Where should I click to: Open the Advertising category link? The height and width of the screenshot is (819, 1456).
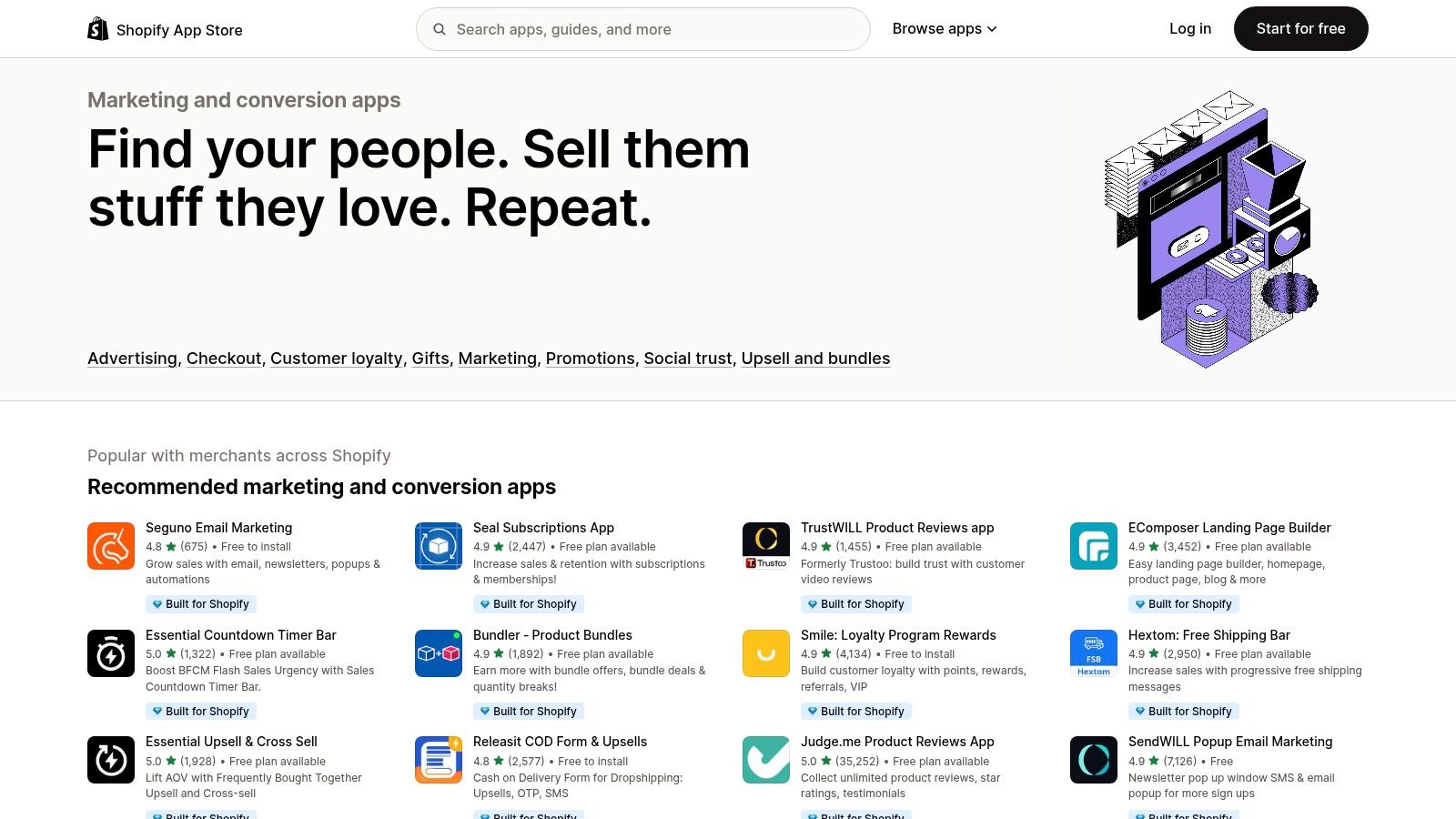point(131,359)
